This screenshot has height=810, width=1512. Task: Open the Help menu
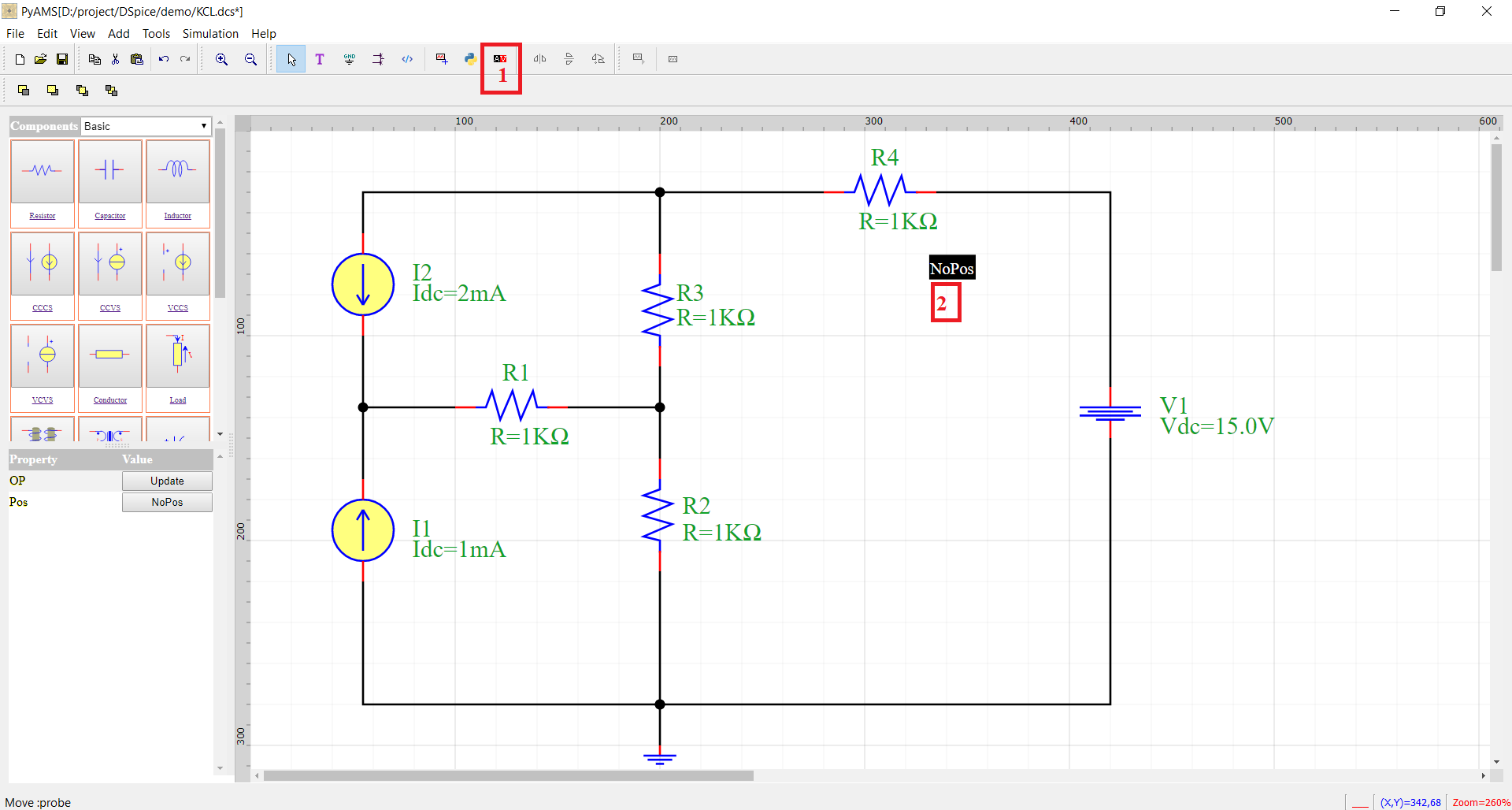click(264, 34)
